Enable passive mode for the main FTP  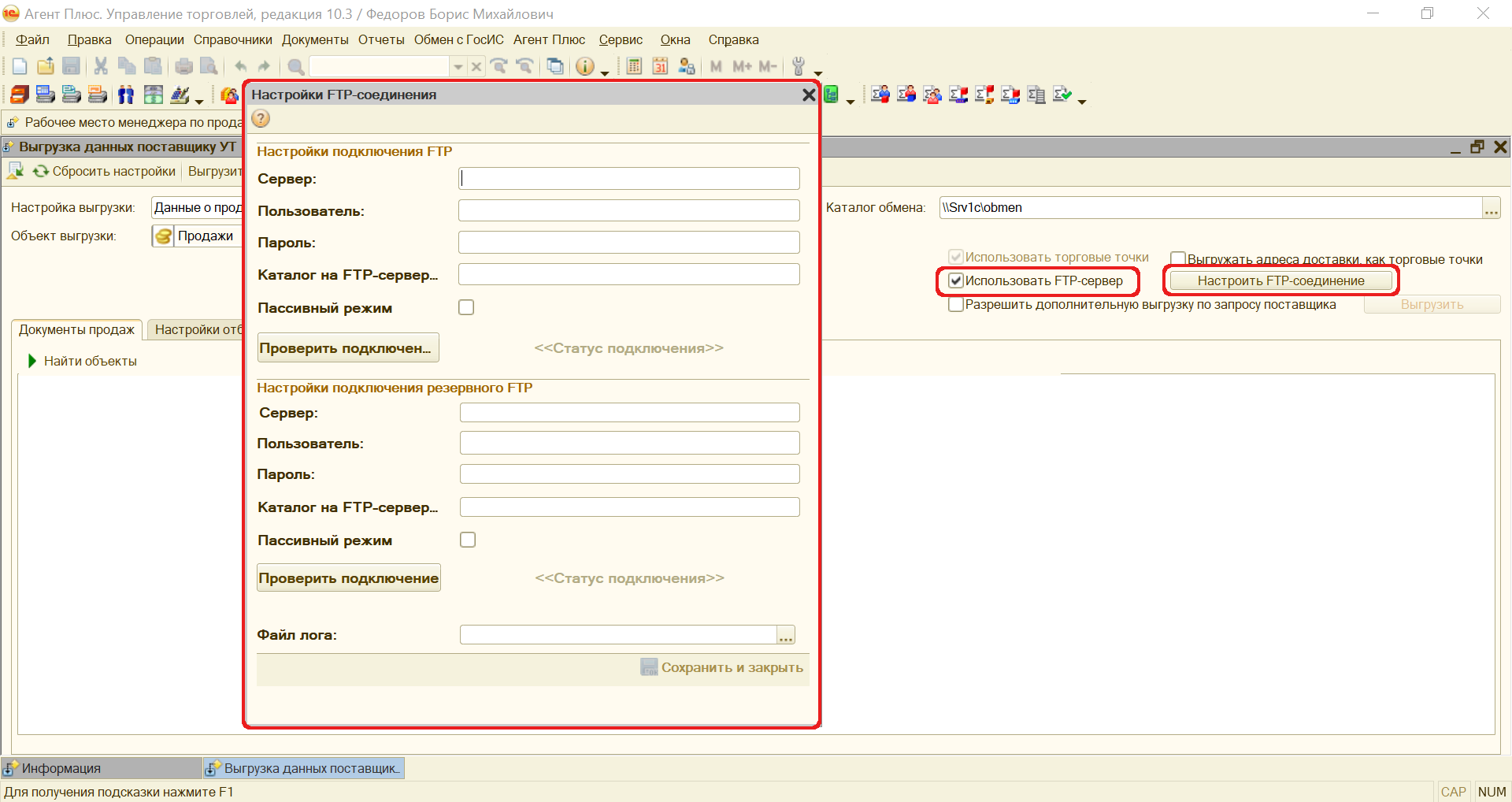(x=466, y=308)
